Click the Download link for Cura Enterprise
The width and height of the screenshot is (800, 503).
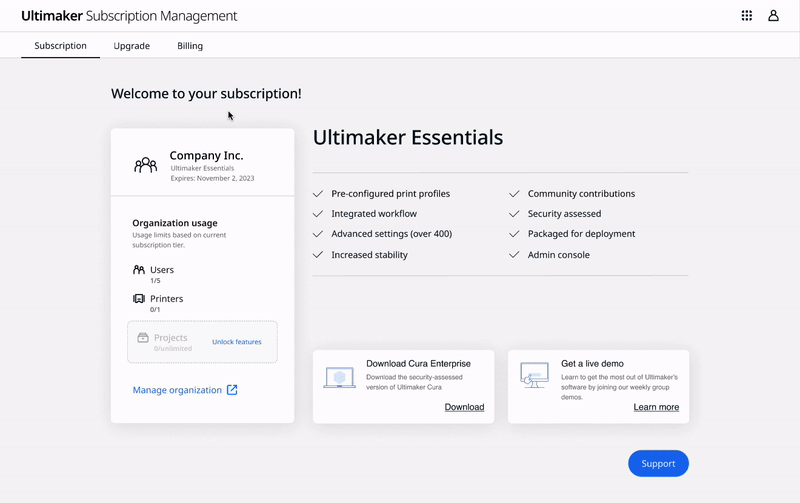464,407
